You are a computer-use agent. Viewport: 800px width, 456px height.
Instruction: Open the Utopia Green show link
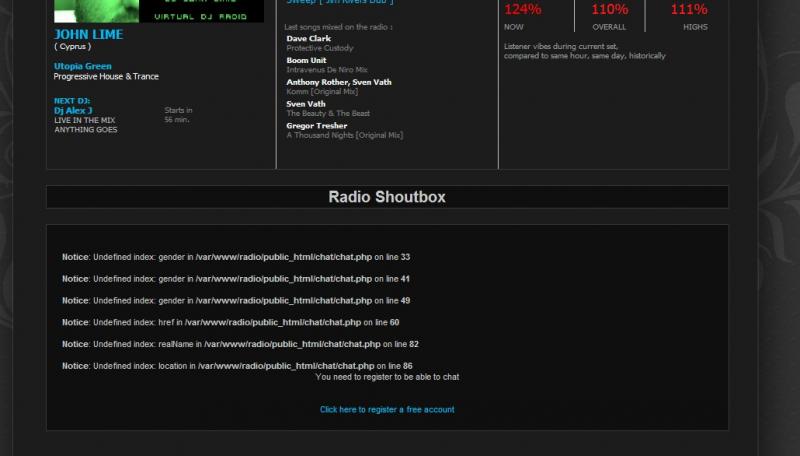(x=83, y=66)
